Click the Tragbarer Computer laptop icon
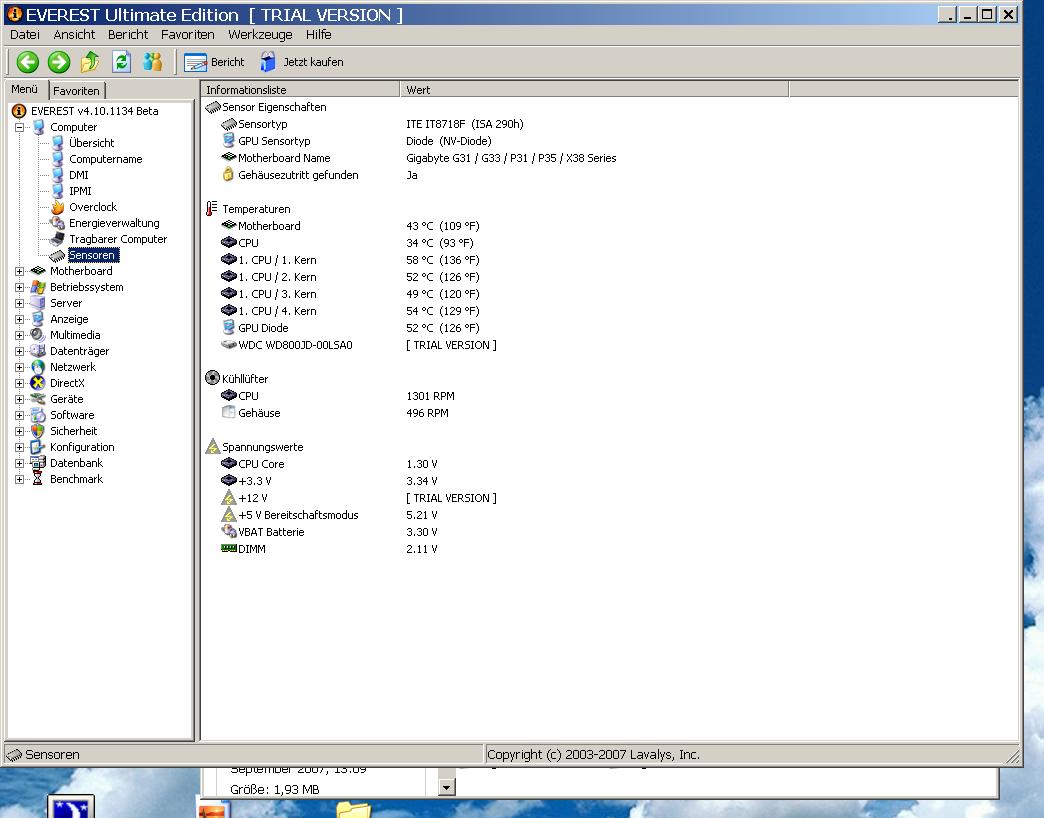This screenshot has height=818, width=1044. pos(58,239)
